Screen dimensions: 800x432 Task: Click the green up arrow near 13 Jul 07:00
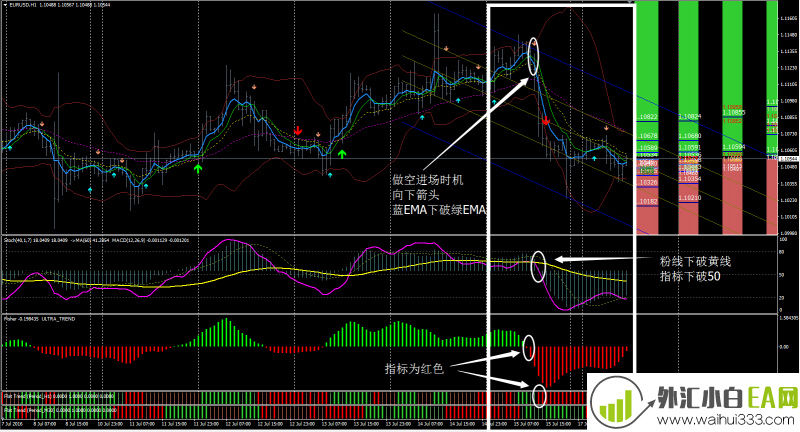(342, 154)
